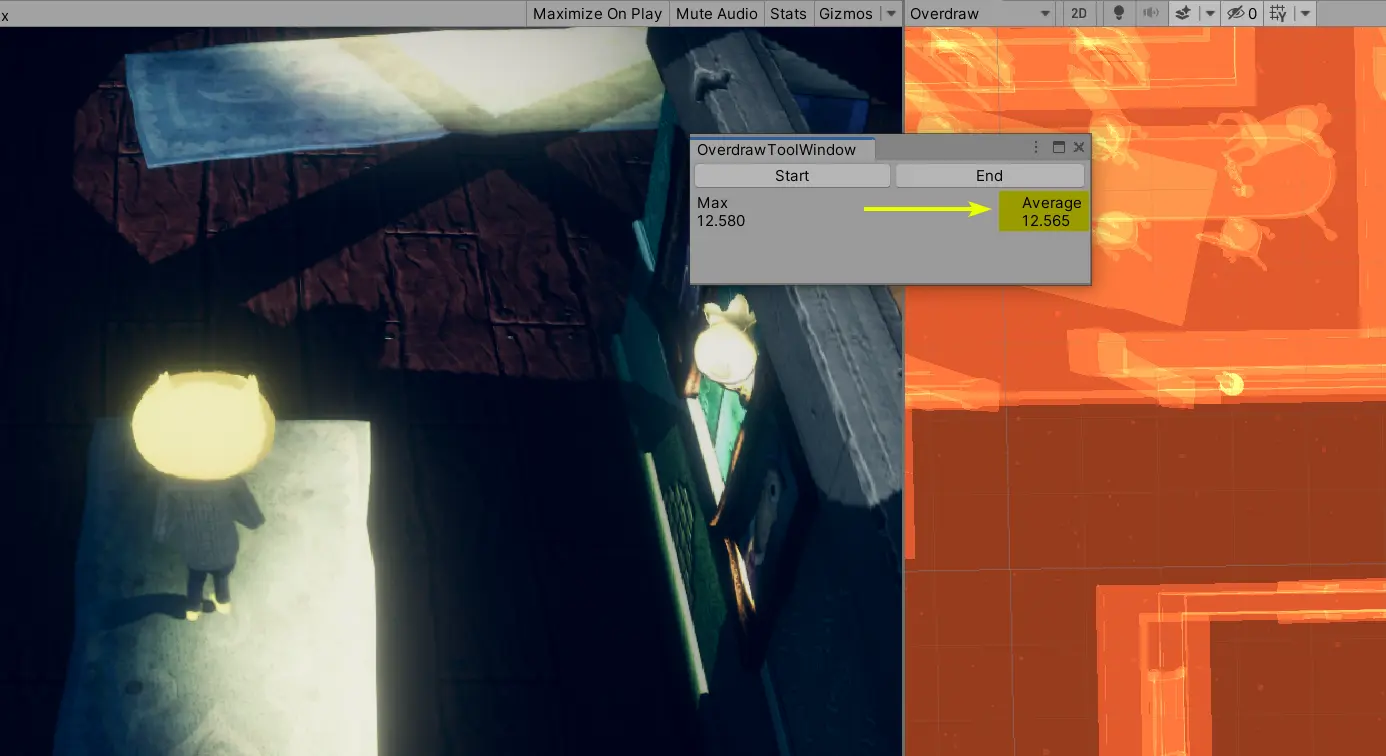Click the OverdrawToolWindow maximize pane icon
The image size is (1386, 756).
(x=1058, y=147)
